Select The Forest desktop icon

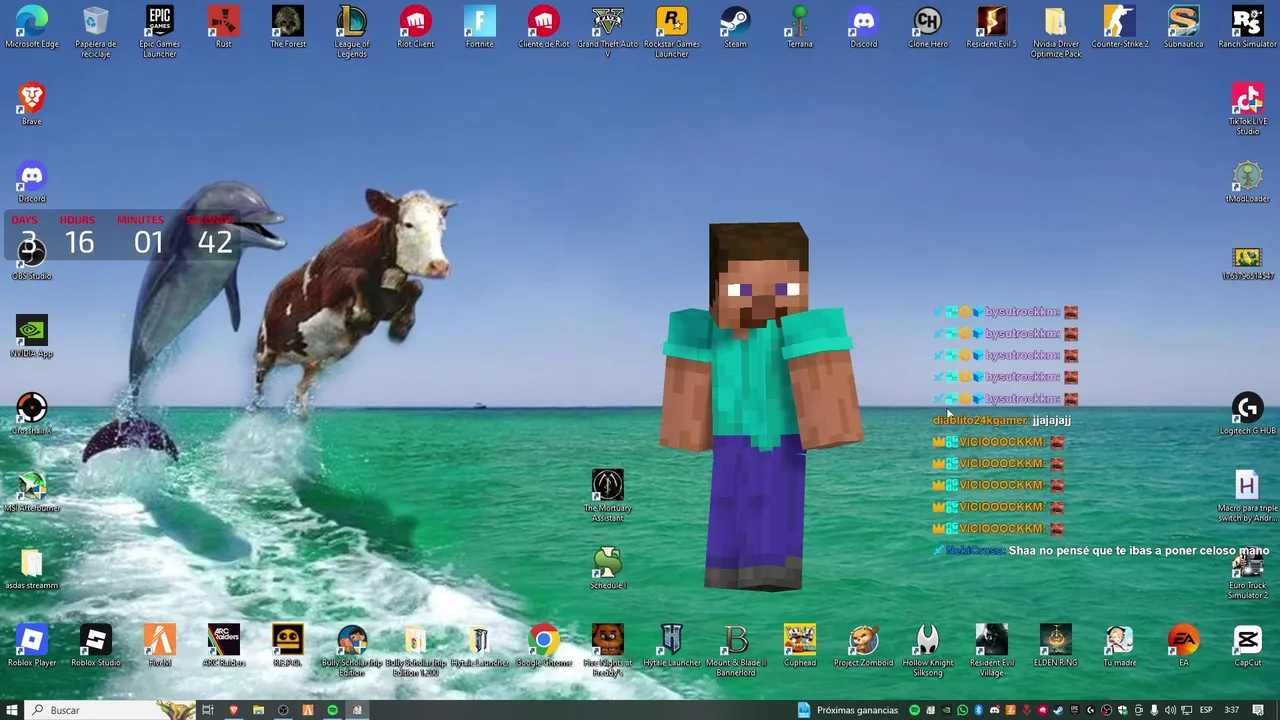[x=288, y=28]
